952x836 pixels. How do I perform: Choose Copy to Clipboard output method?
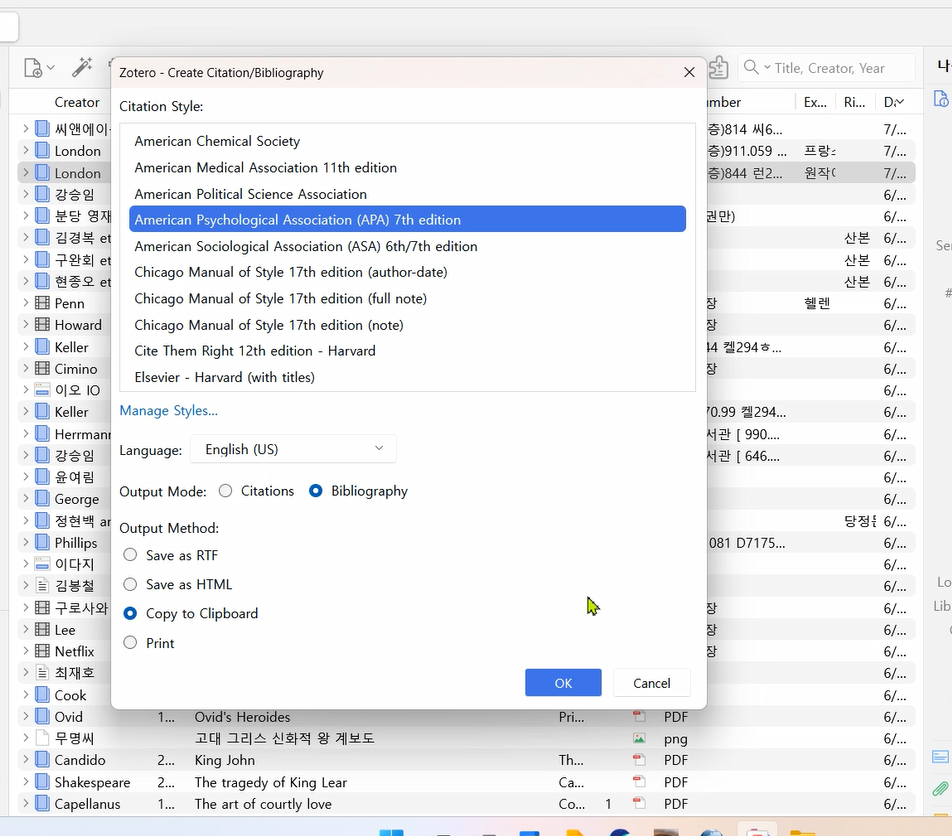coord(130,613)
